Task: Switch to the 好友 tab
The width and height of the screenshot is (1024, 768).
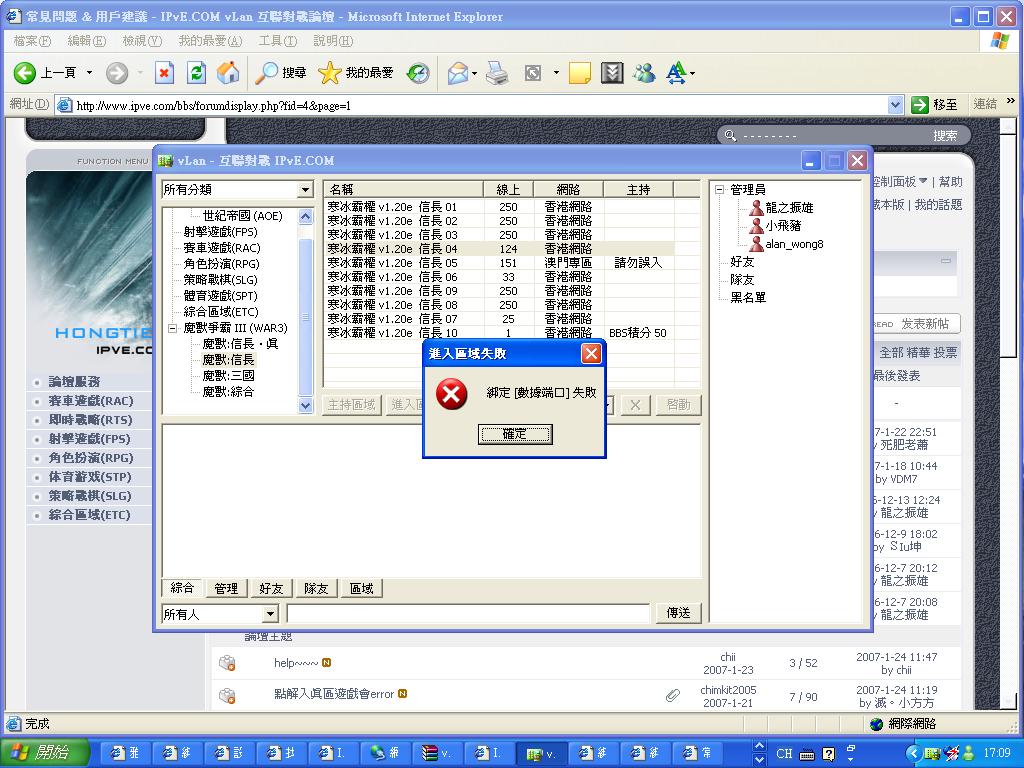Action: [x=271, y=589]
